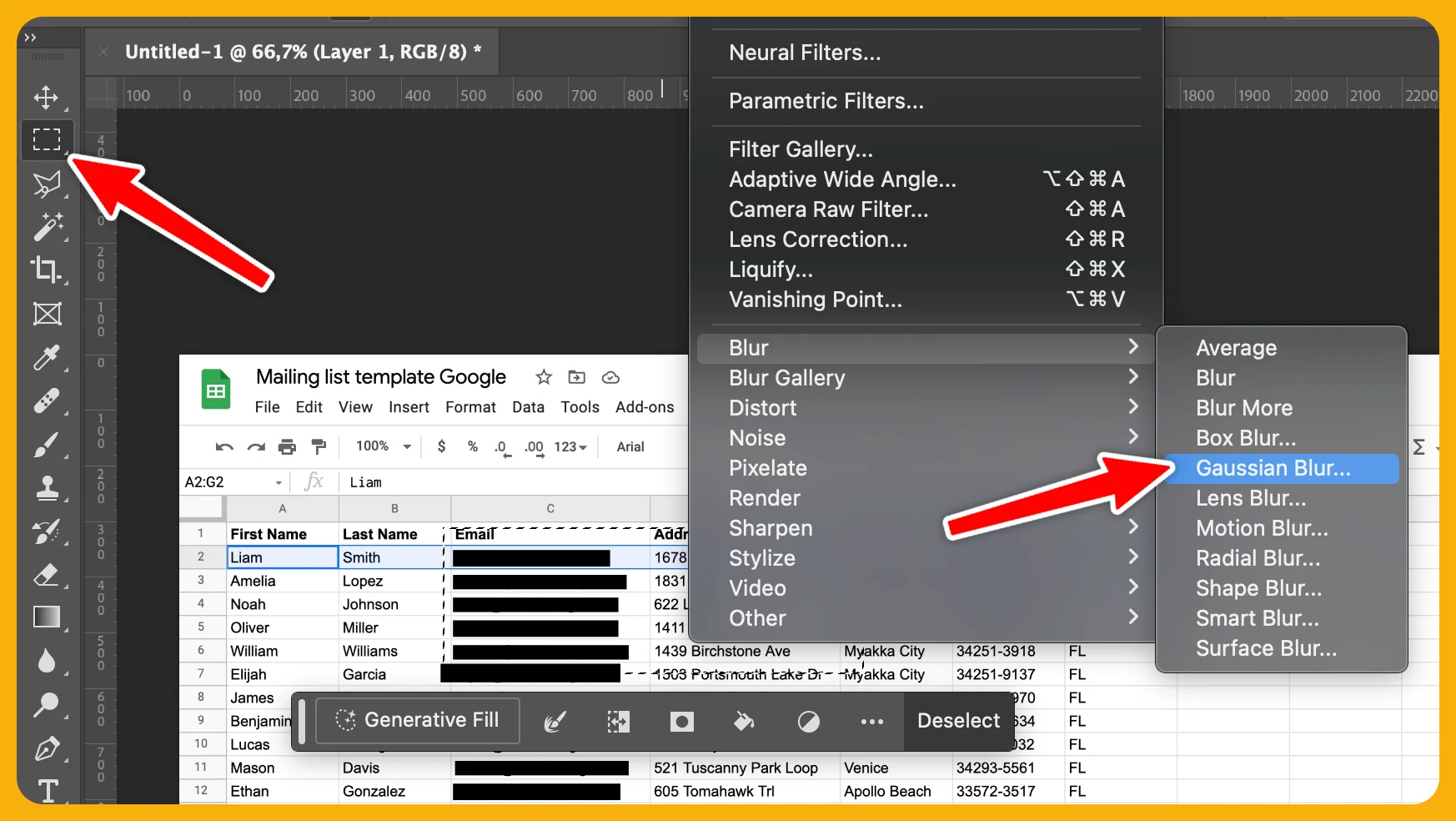Image resolution: width=1456 pixels, height=821 pixels.
Task: Open the sheet's 100% zoom dropdown
Action: click(x=384, y=446)
